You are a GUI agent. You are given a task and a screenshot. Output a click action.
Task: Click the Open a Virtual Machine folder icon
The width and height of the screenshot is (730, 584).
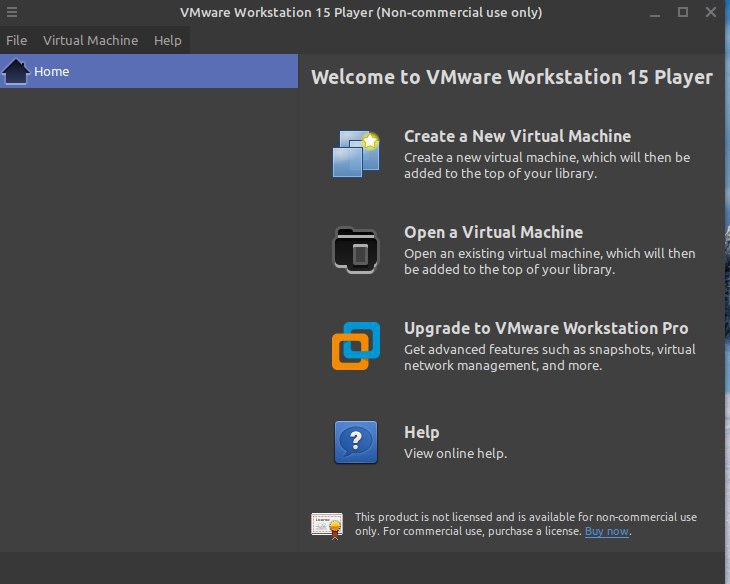356,250
